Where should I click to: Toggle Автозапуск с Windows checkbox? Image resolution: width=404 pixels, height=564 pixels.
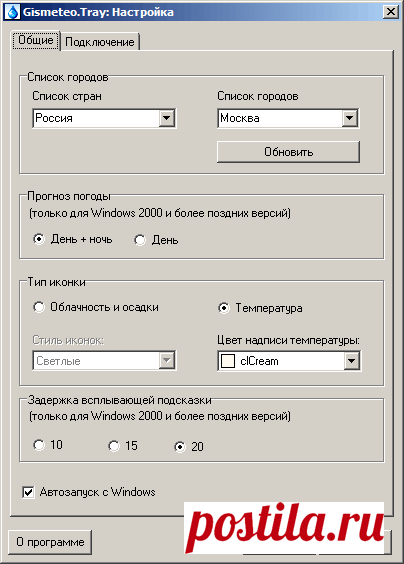[x=28, y=492]
